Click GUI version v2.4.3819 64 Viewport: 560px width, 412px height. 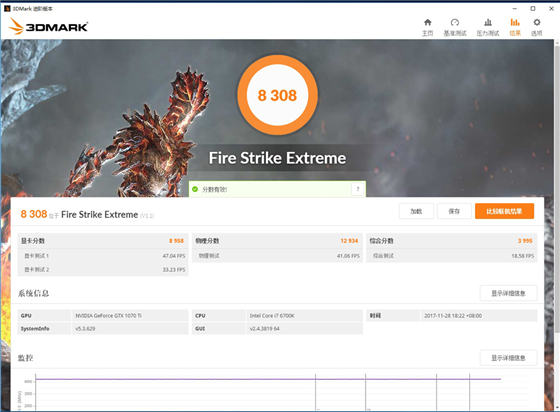[x=264, y=328]
